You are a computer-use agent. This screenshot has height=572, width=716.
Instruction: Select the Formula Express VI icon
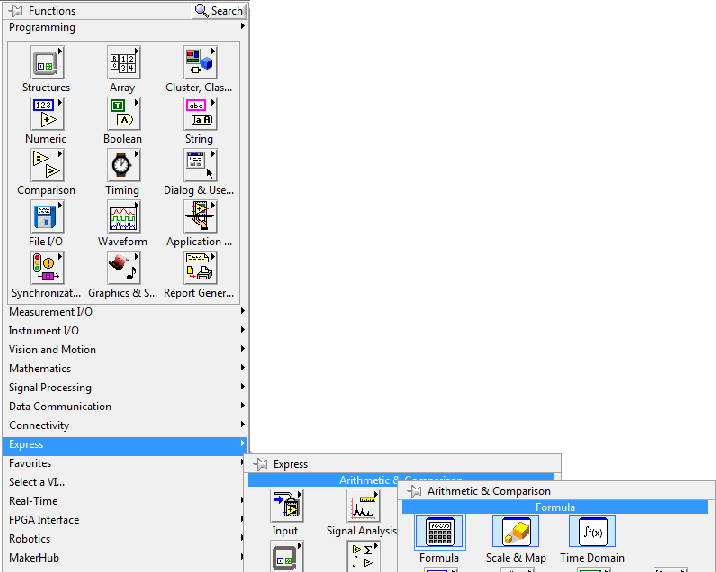(x=440, y=532)
